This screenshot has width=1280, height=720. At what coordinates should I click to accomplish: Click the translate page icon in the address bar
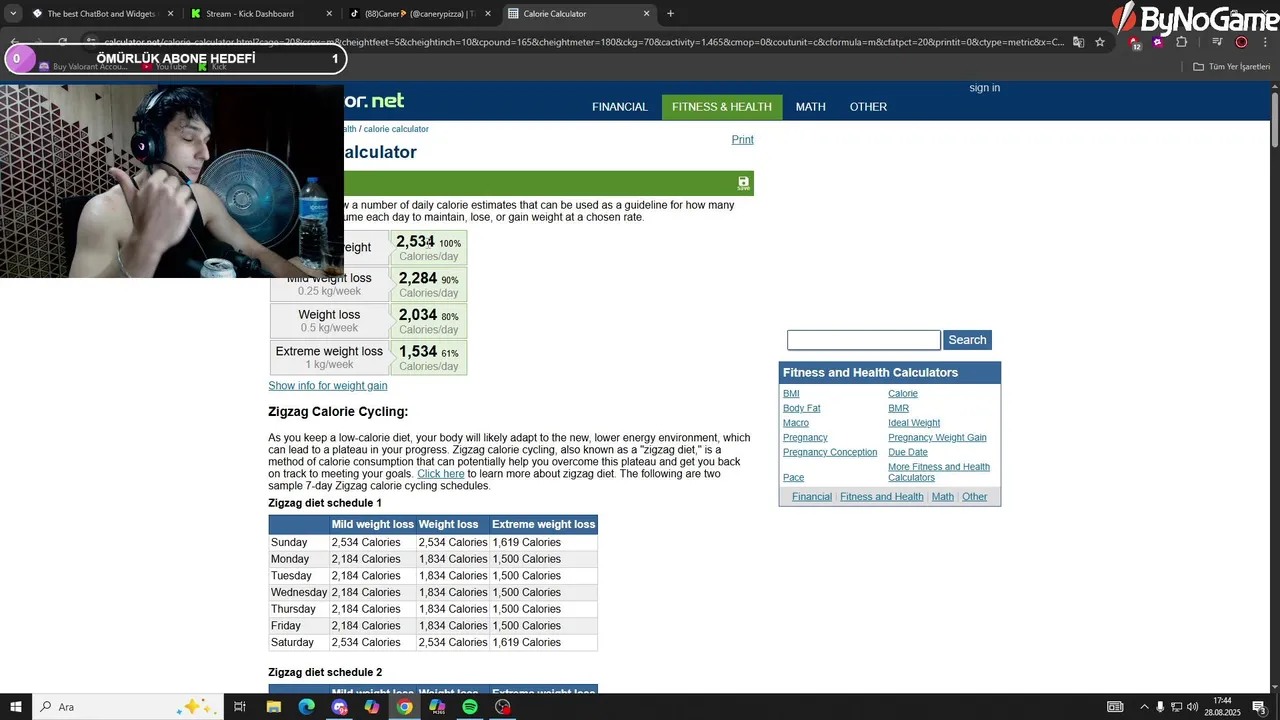coord(1078,42)
